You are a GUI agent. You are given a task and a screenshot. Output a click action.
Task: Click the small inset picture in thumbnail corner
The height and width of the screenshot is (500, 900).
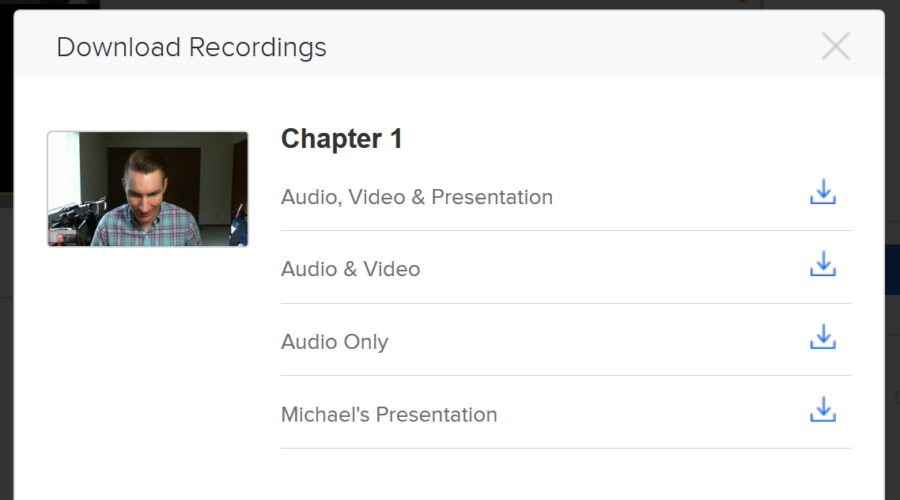point(63,237)
